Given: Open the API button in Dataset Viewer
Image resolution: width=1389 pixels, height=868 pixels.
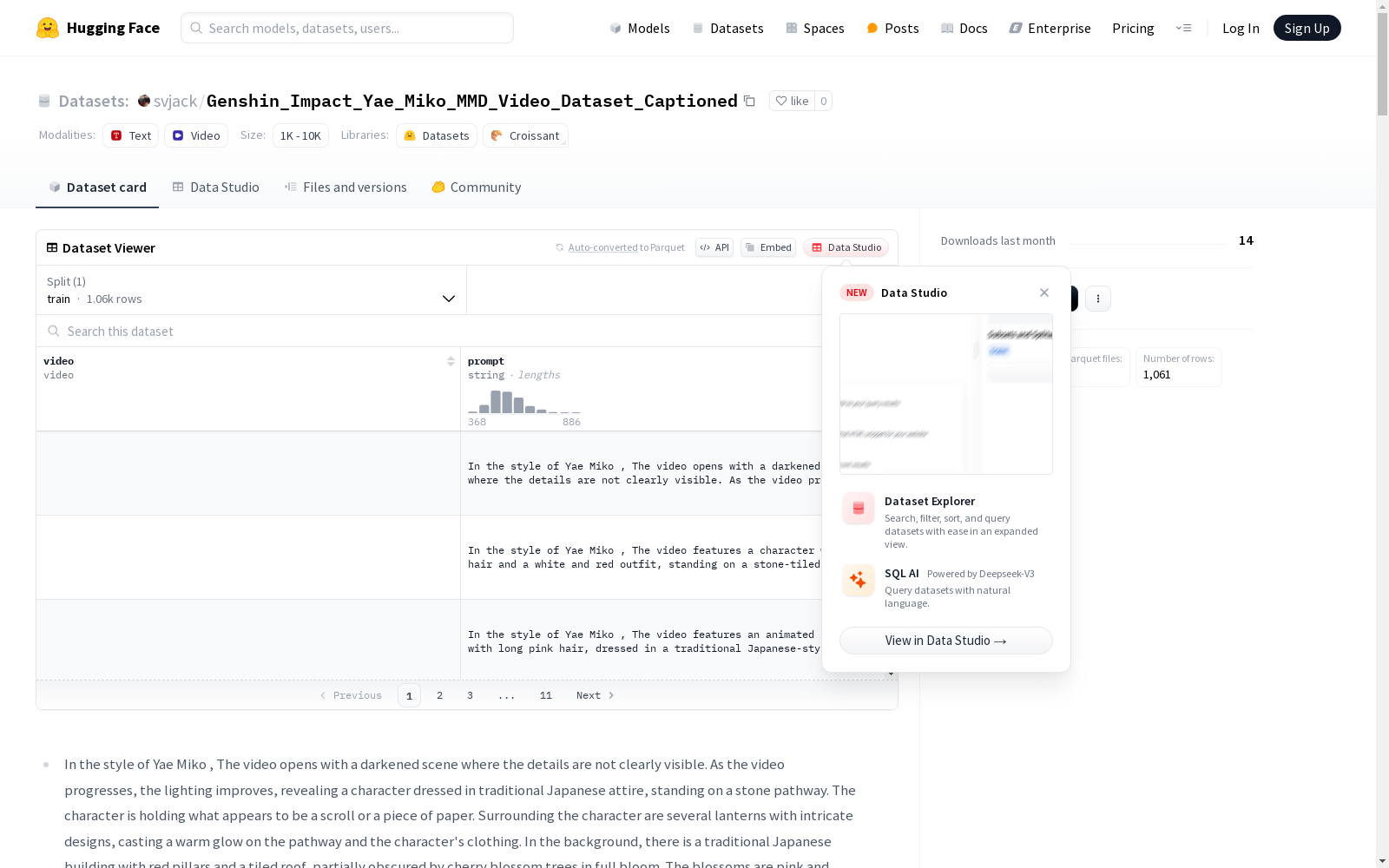Looking at the screenshot, I should pos(714,247).
